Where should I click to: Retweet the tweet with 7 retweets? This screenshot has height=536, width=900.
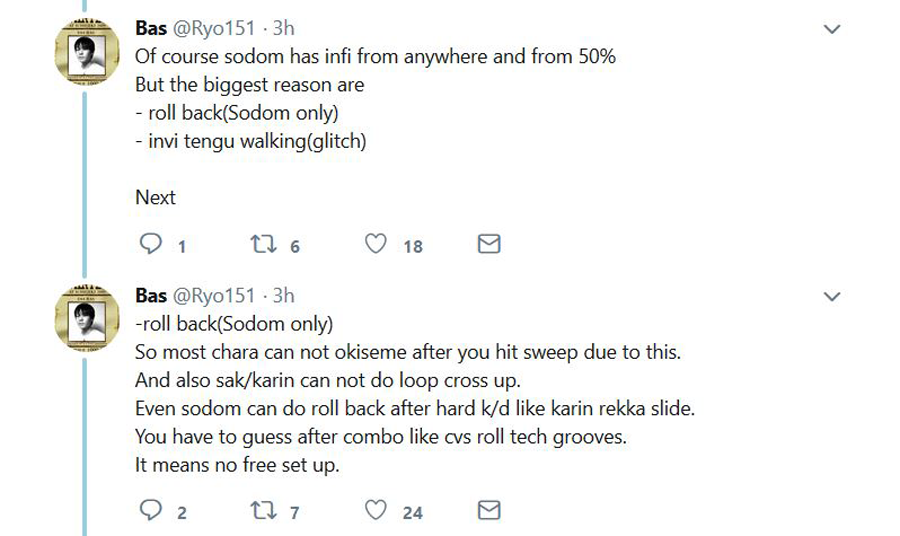click(x=263, y=511)
